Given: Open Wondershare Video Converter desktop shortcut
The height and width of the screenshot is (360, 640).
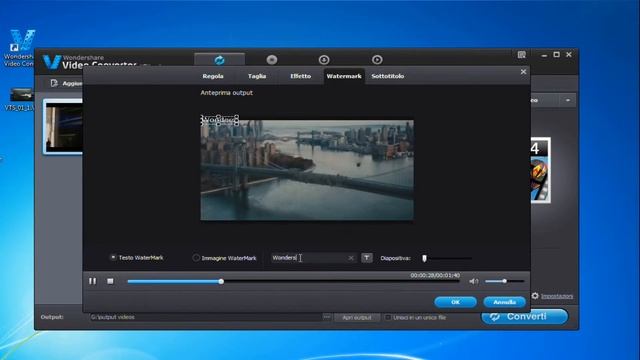Looking at the screenshot, I should [19, 48].
